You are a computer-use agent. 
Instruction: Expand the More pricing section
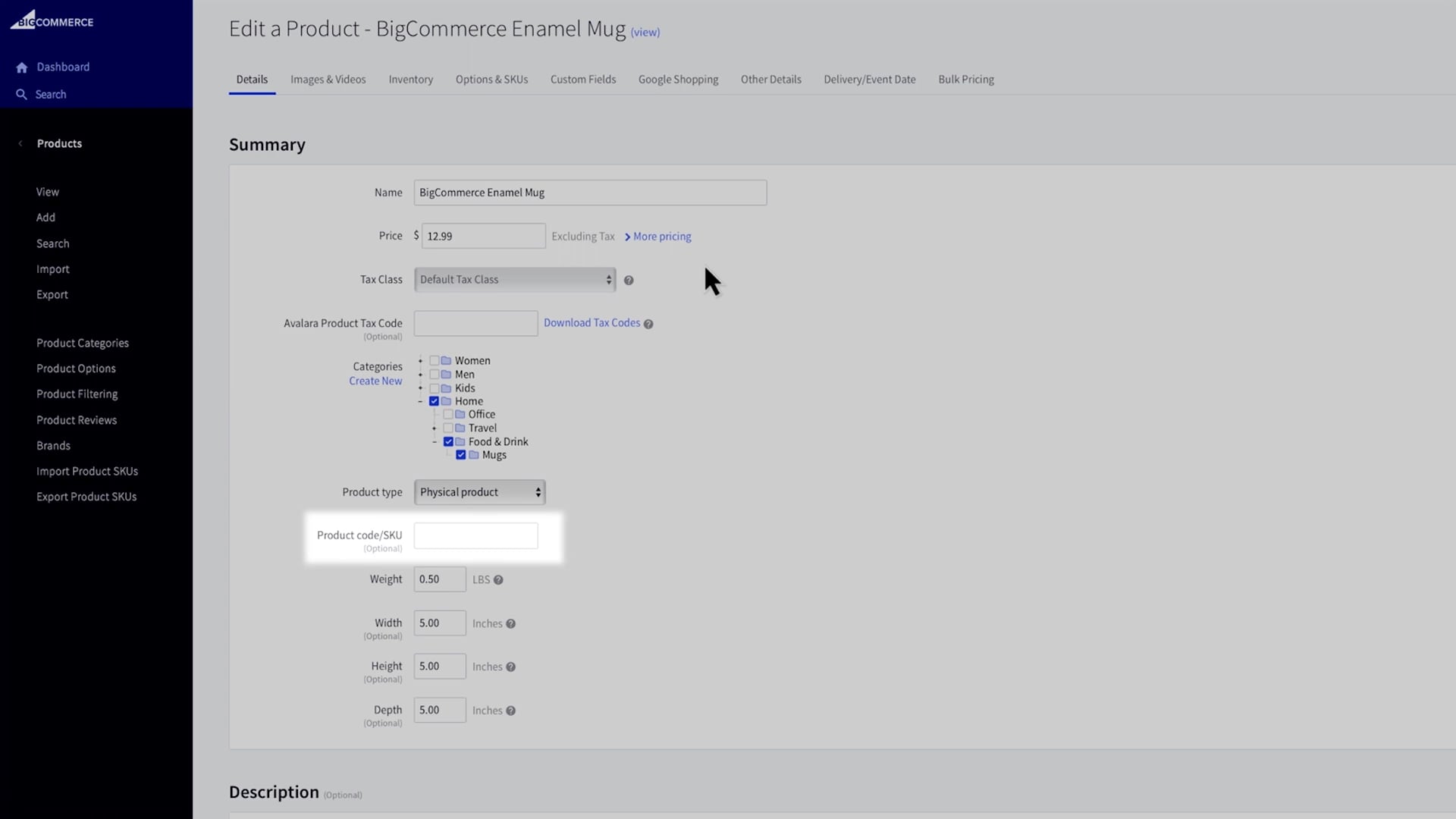coord(657,237)
